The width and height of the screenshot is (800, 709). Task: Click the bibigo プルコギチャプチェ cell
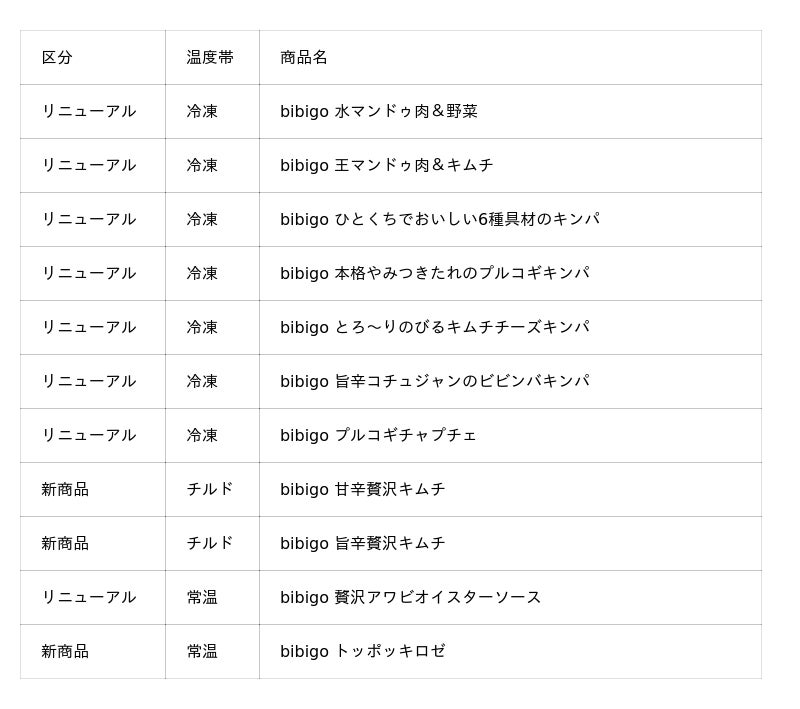pyautogui.click(x=379, y=436)
